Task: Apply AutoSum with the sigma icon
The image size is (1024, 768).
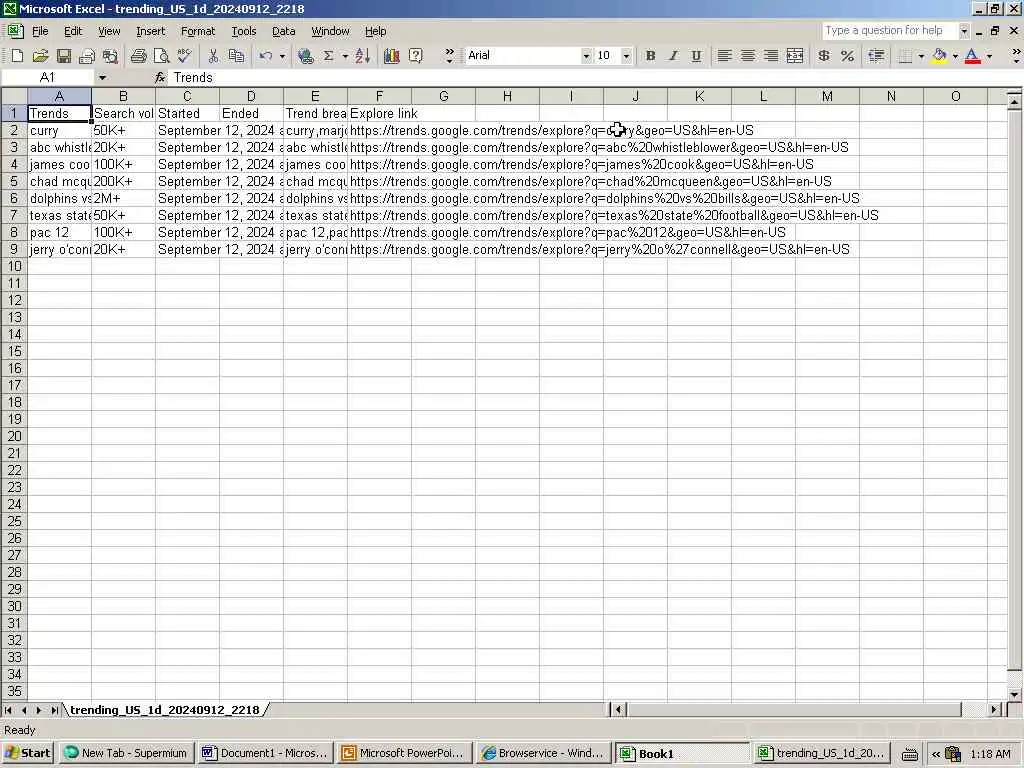Action: pyautogui.click(x=328, y=56)
